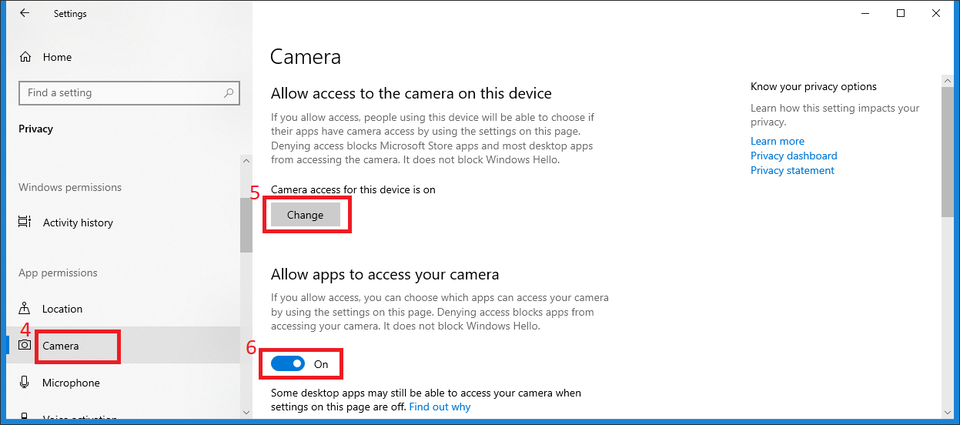Select Location in App permissions
This screenshot has height=425, width=960.
[62, 309]
